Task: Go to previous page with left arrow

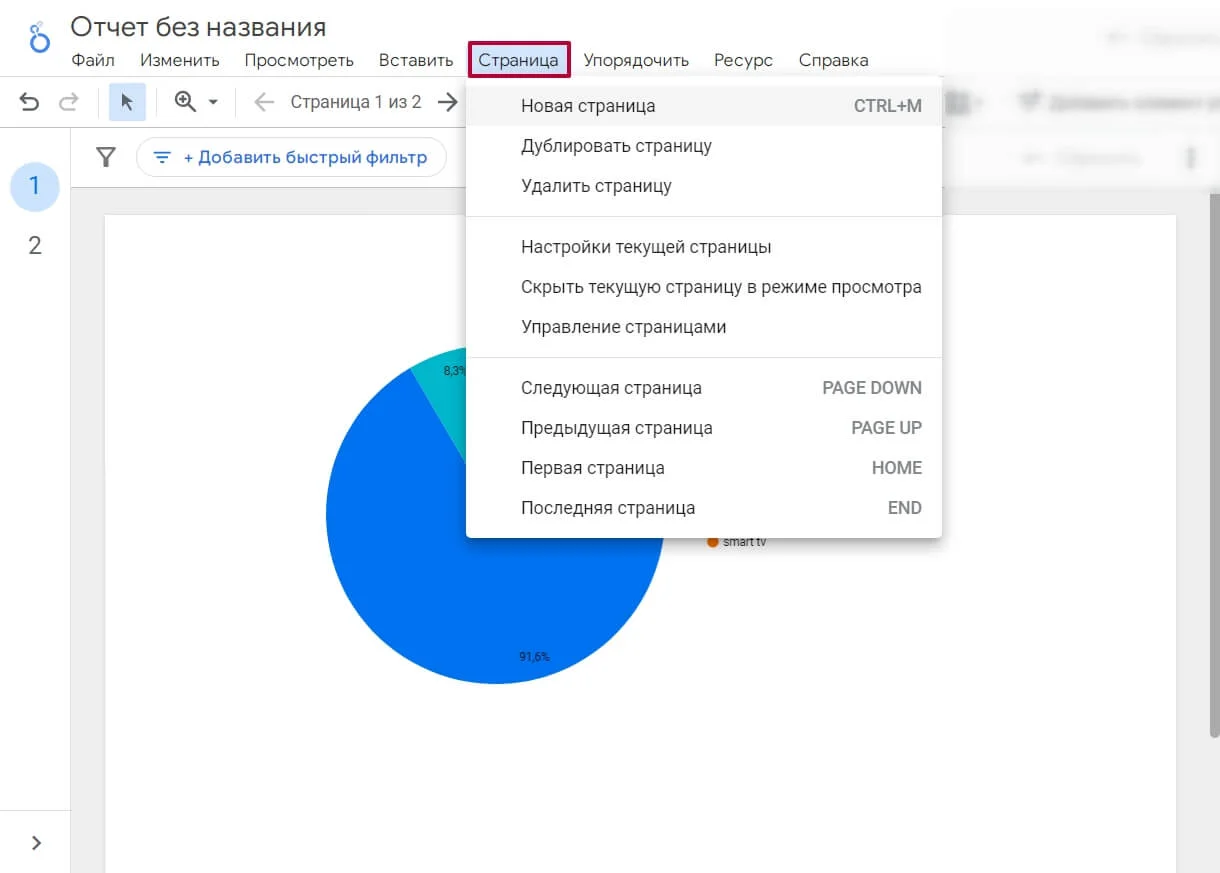Action: pyautogui.click(x=263, y=102)
